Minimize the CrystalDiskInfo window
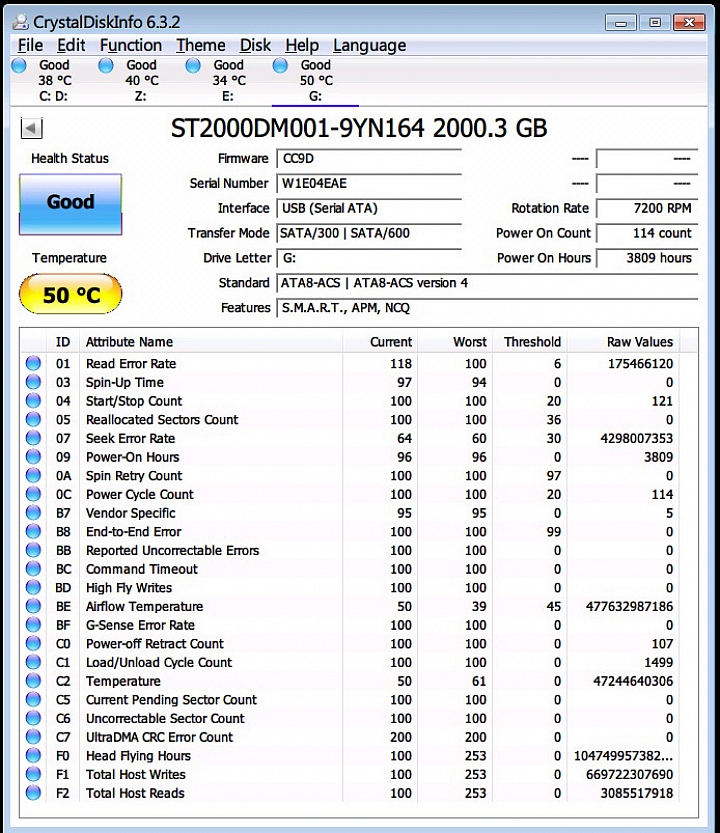The width and height of the screenshot is (720, 833). tap(620, 22)
